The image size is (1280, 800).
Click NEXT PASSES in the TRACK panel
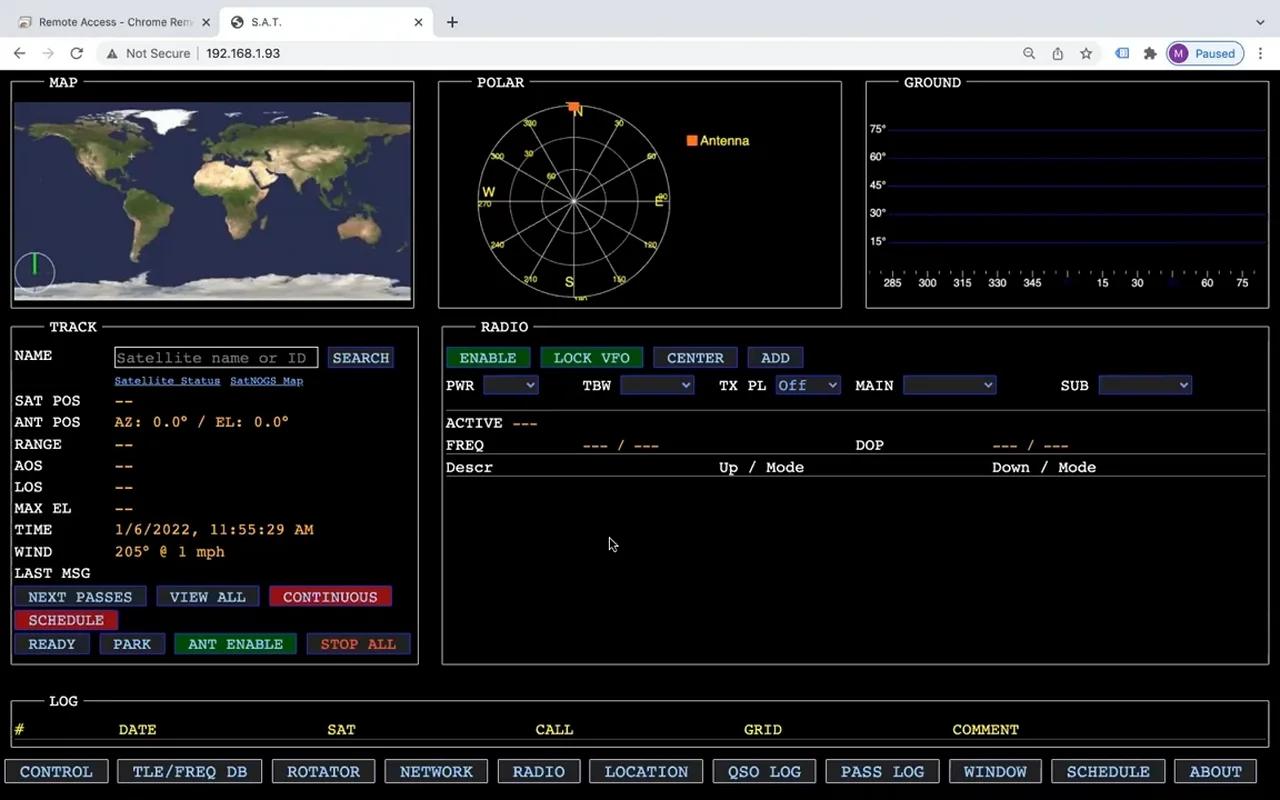point(79,596)
